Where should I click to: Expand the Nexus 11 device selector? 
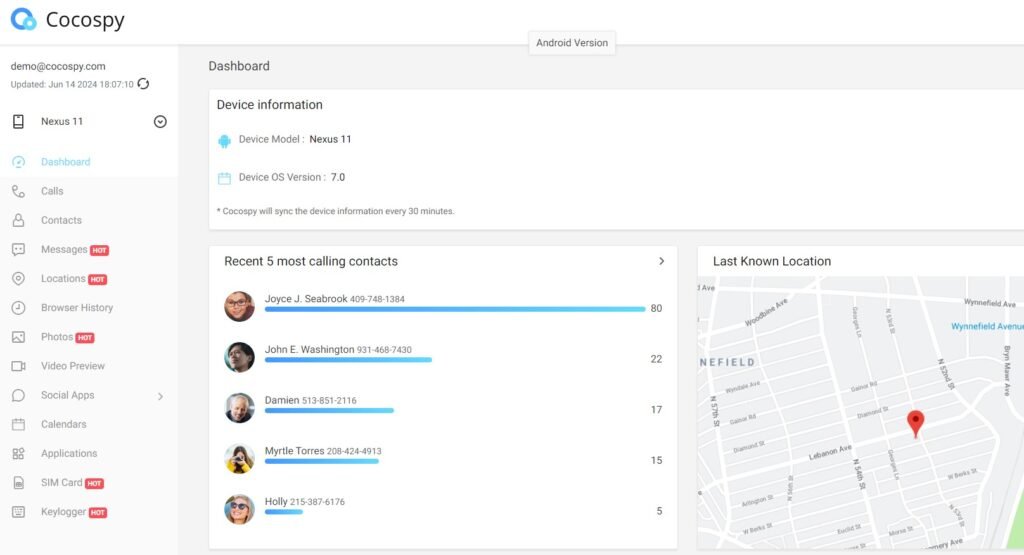160,121
